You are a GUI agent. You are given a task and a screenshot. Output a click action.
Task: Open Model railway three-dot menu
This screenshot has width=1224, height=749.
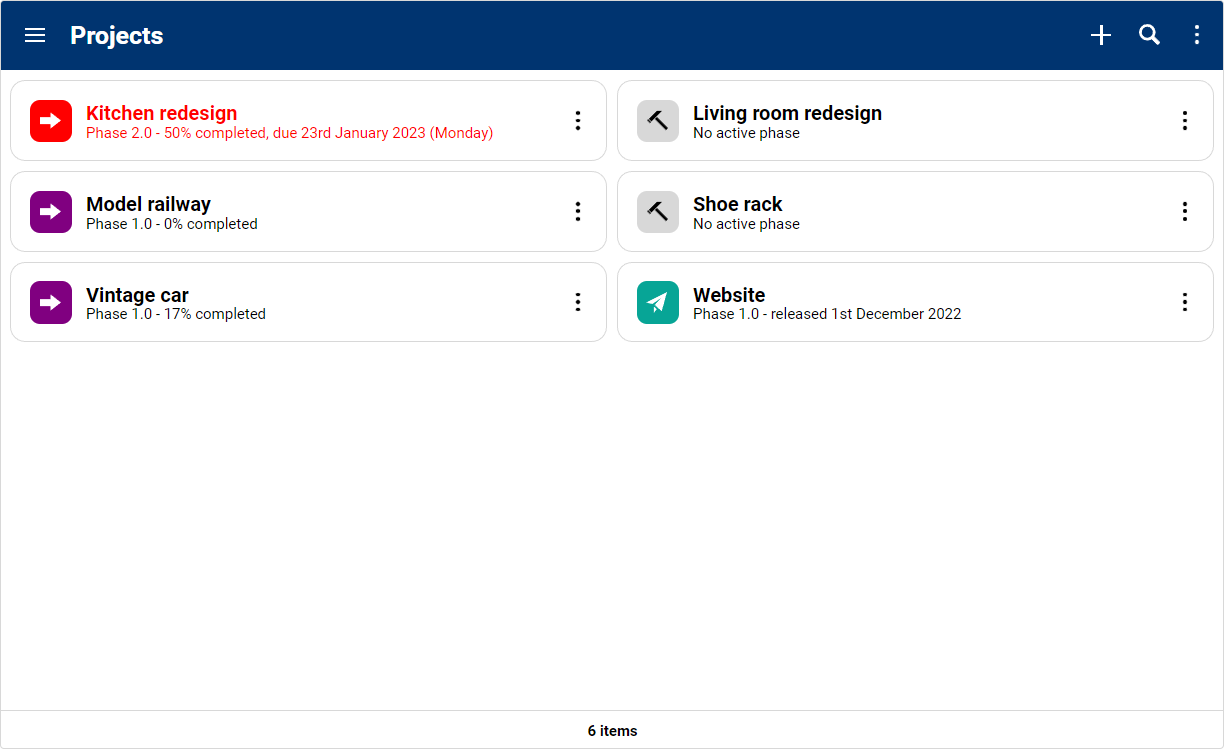tap(578, 212)
